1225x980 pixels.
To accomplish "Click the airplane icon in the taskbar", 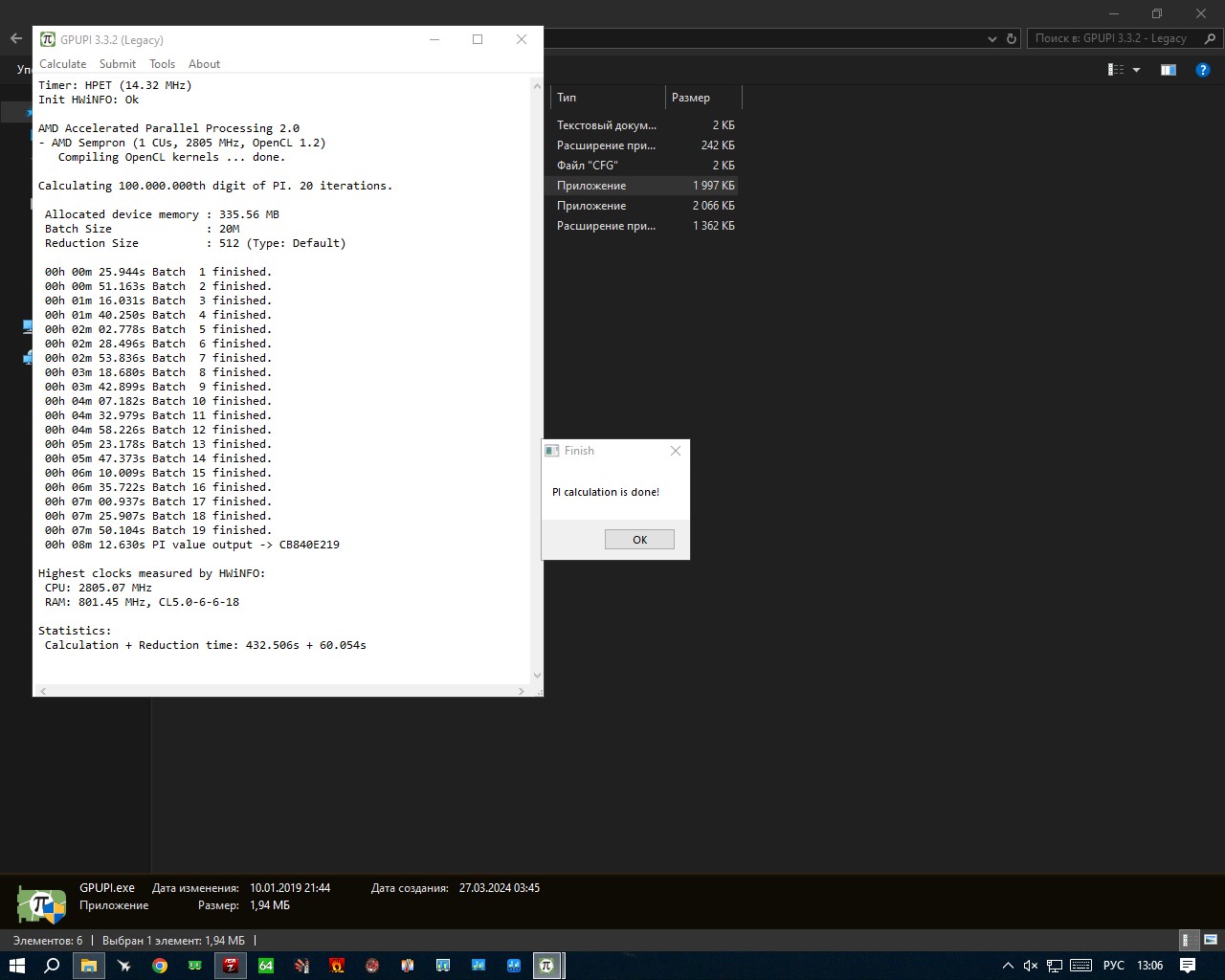I will [124, 966].
